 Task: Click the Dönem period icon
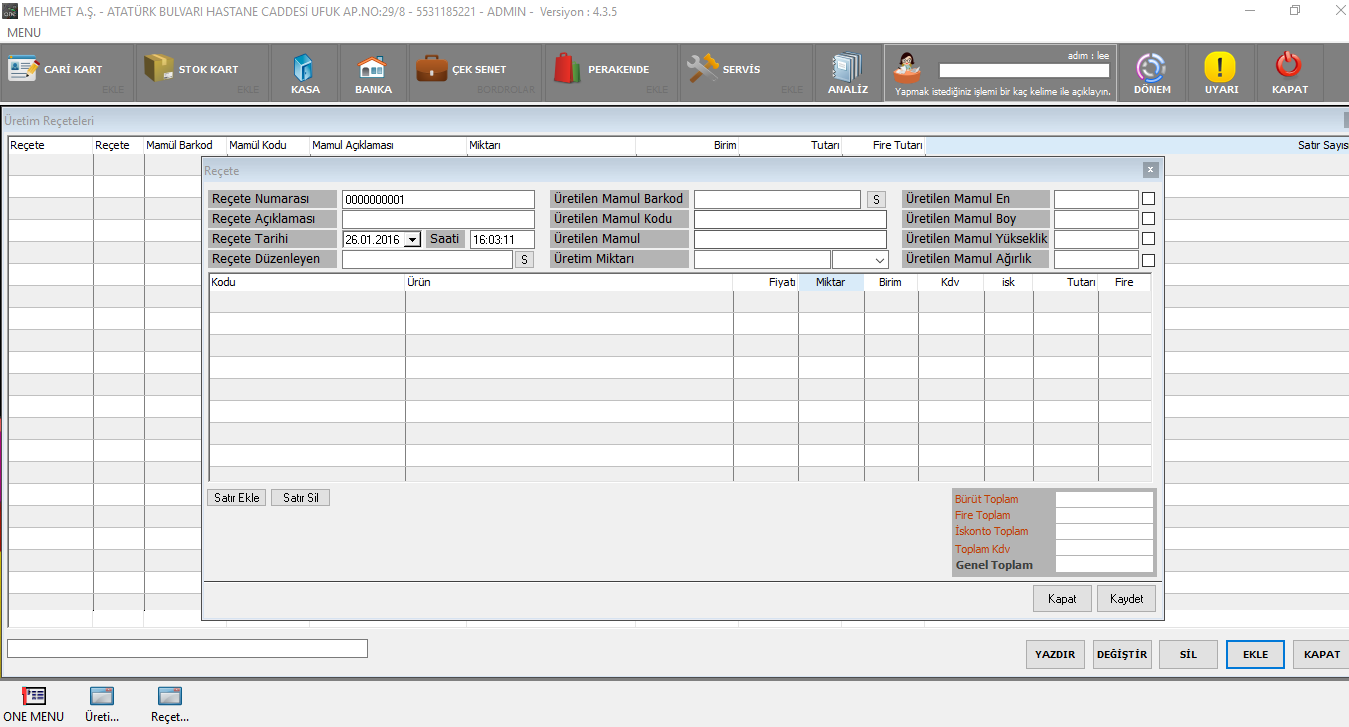click(x=1151, y=73)
